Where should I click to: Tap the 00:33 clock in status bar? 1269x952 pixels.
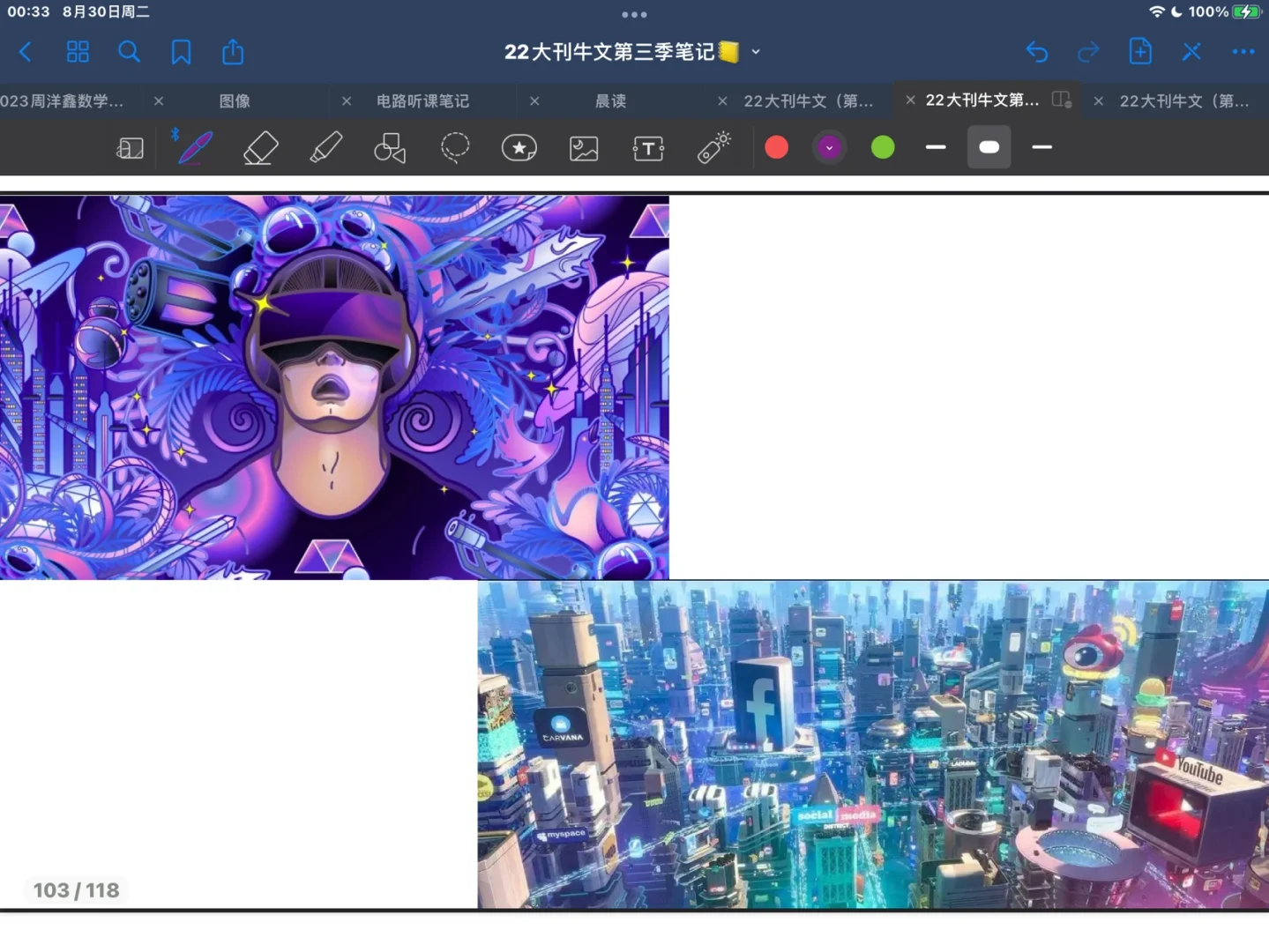pyautogui.click(x=28, y=11)
